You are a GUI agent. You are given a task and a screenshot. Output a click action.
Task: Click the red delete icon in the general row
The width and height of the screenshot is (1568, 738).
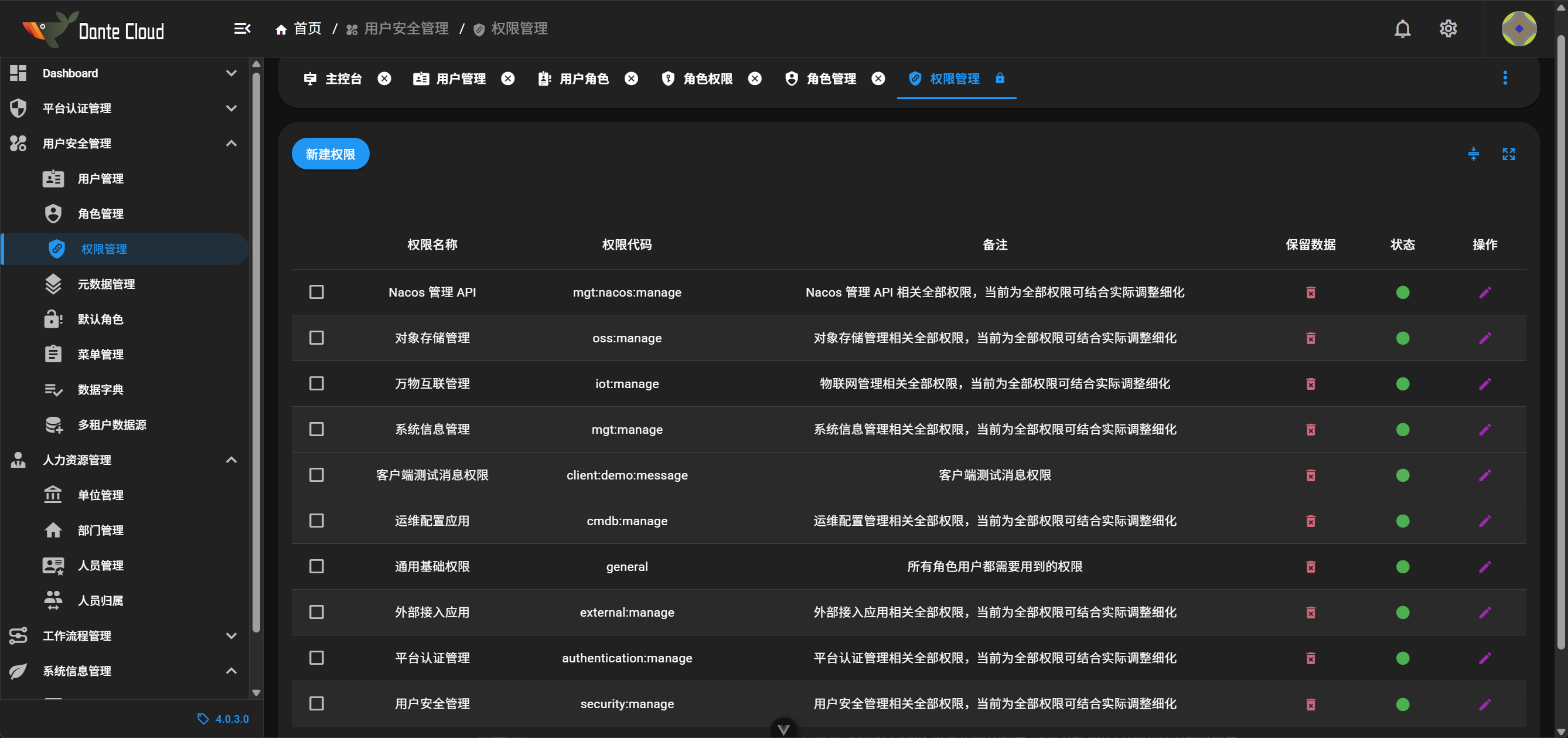click(1311, 567)
